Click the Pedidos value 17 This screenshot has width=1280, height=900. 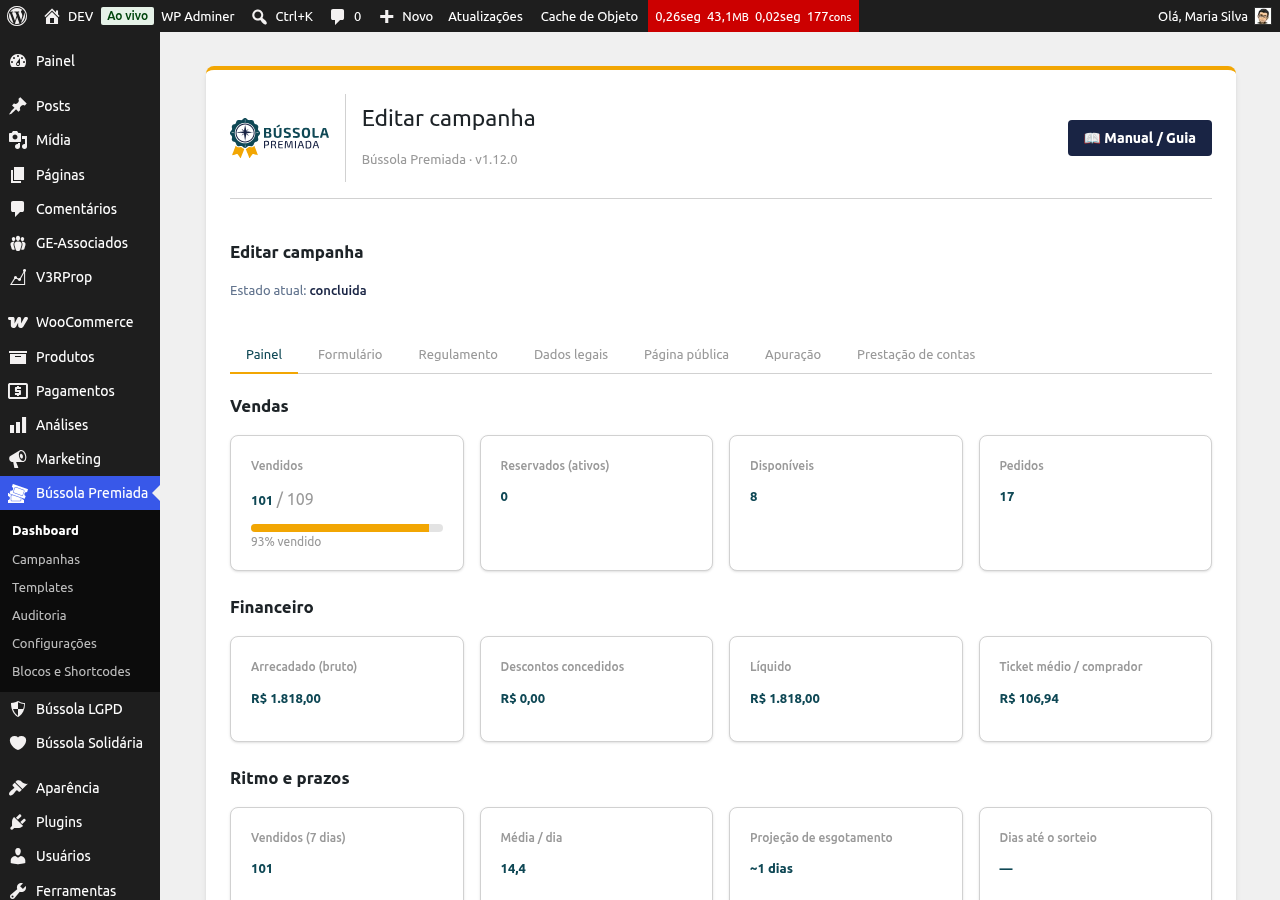pyautogui.click(x=1007, y=497)
